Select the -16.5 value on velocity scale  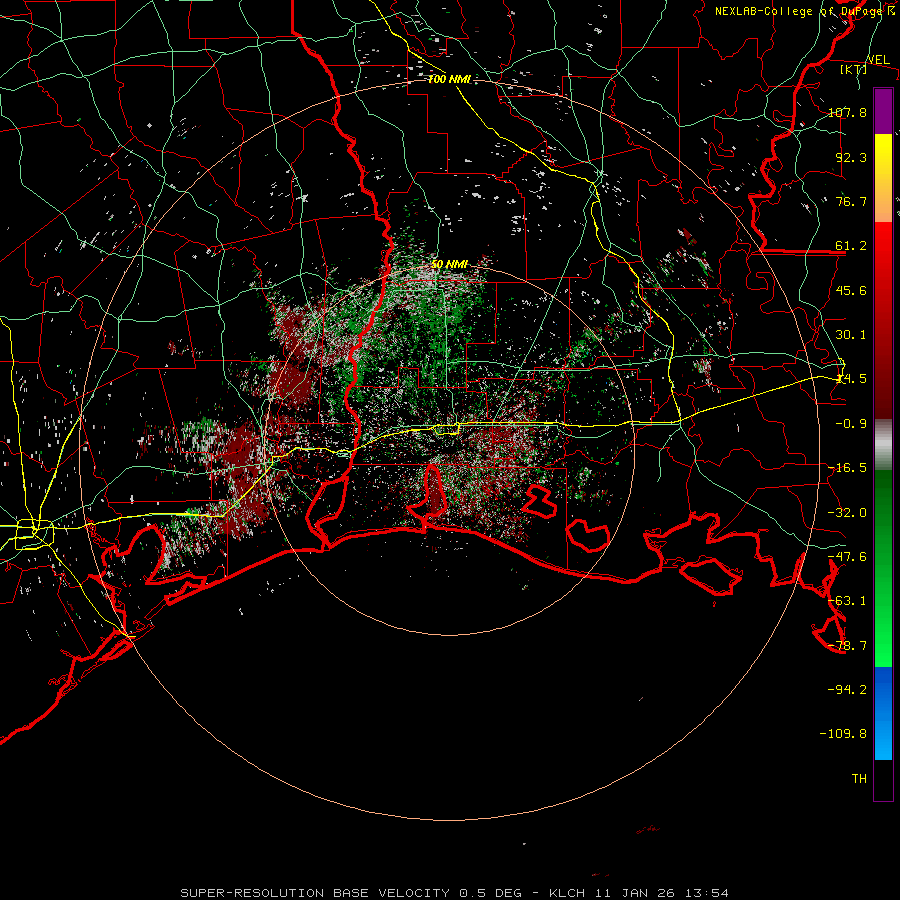[847, 467]
